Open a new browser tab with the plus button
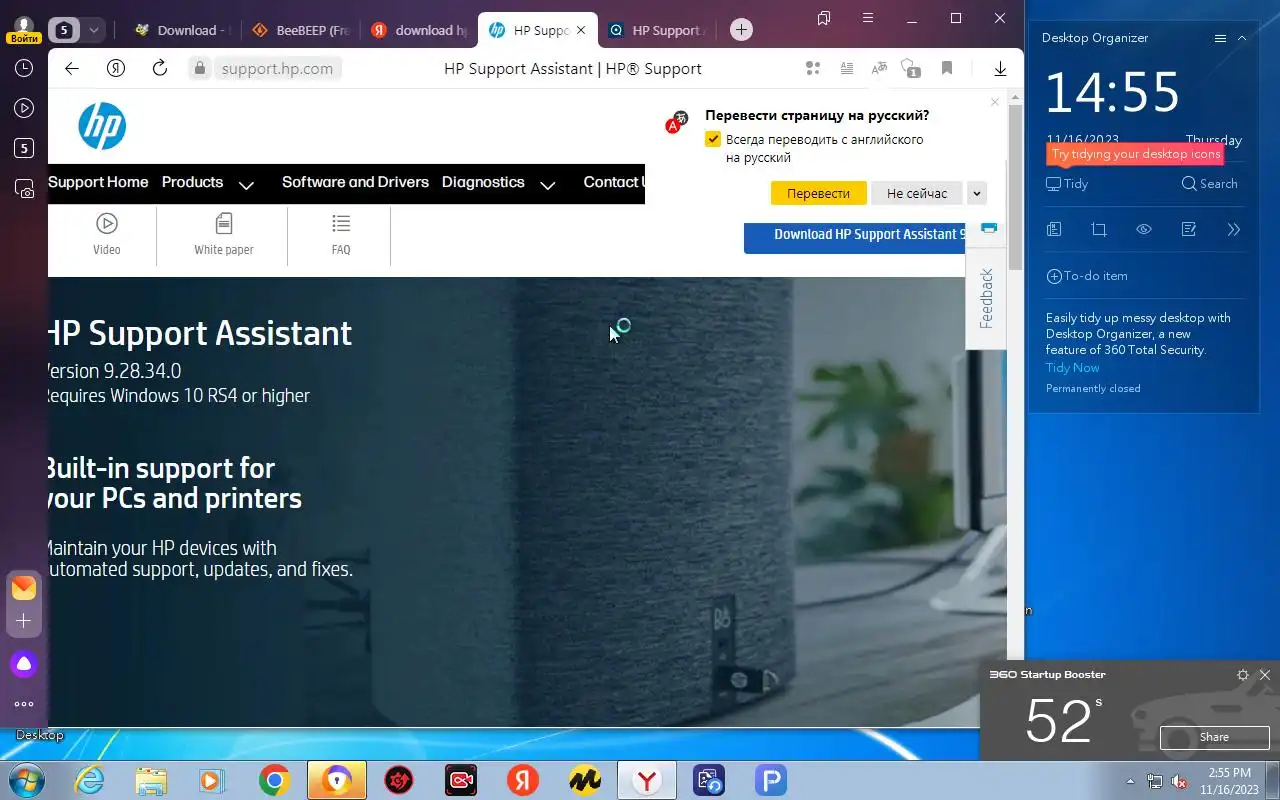 click(741, 30)
